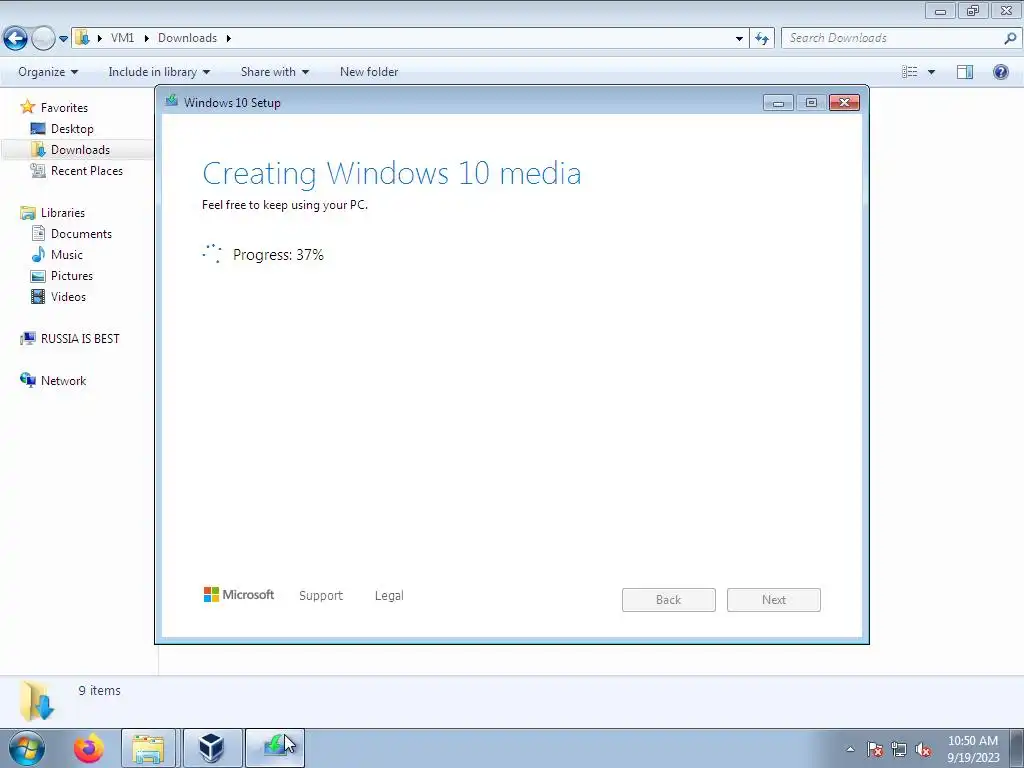Screen dimensions: 1024x768
Task: Click Windows 10 Setup taskbar button
Action: (275, 748)
